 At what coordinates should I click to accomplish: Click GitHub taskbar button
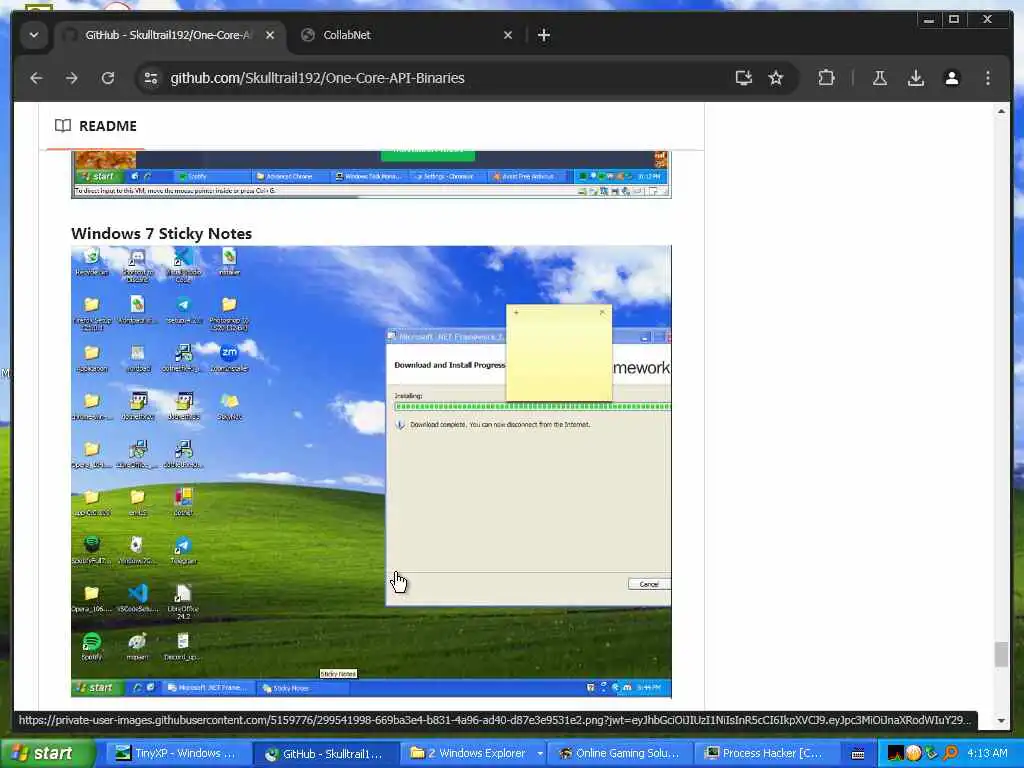[325, 754]
